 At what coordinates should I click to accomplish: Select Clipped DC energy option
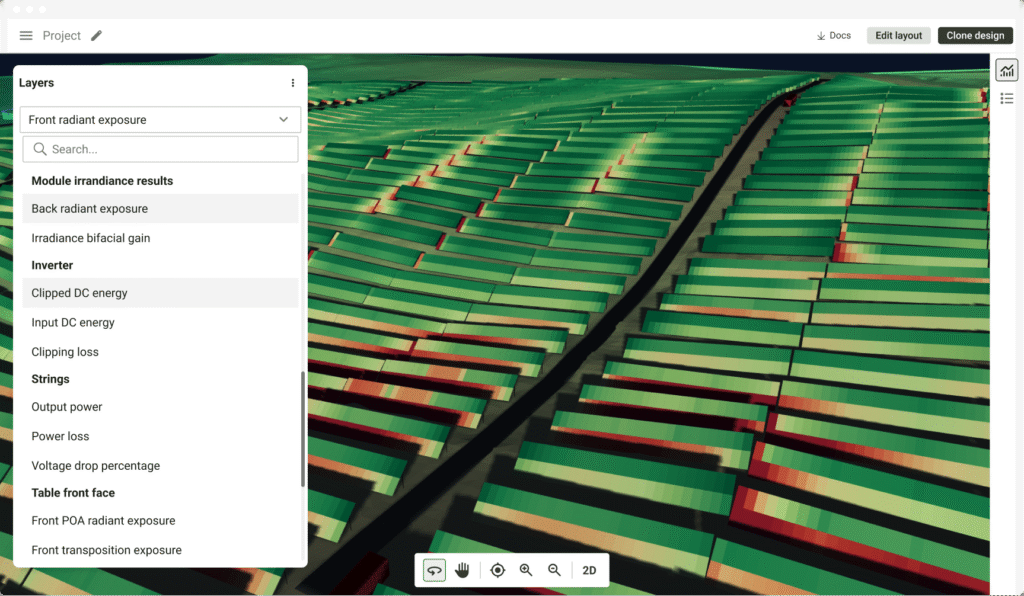pyautogui.click(x=80, y=293)
